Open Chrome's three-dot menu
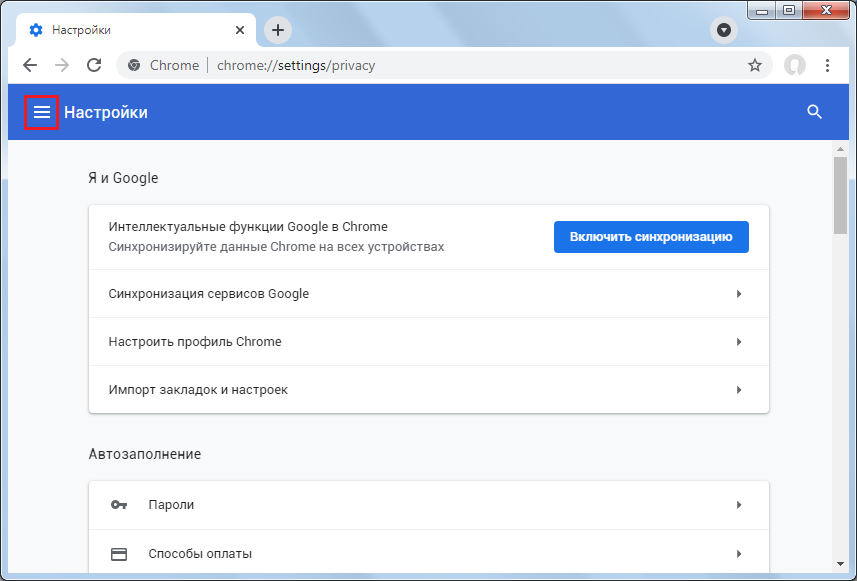The image size is (857, 581). click(827, 66)
